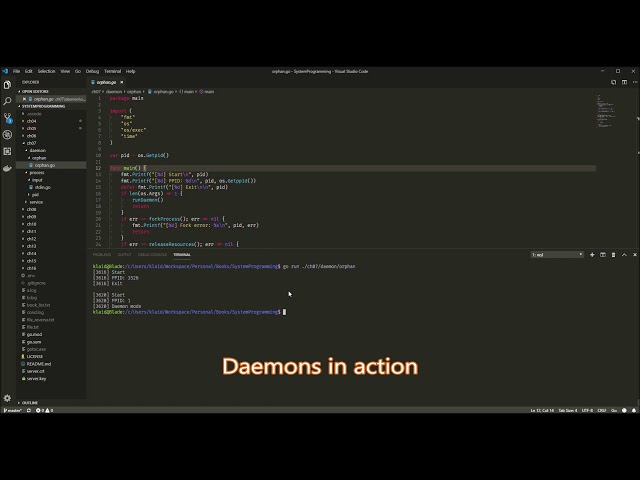Viewport: 640px width, 480px height.
Task: Close the orphan.go editor tab
Action: coord(122,82)
